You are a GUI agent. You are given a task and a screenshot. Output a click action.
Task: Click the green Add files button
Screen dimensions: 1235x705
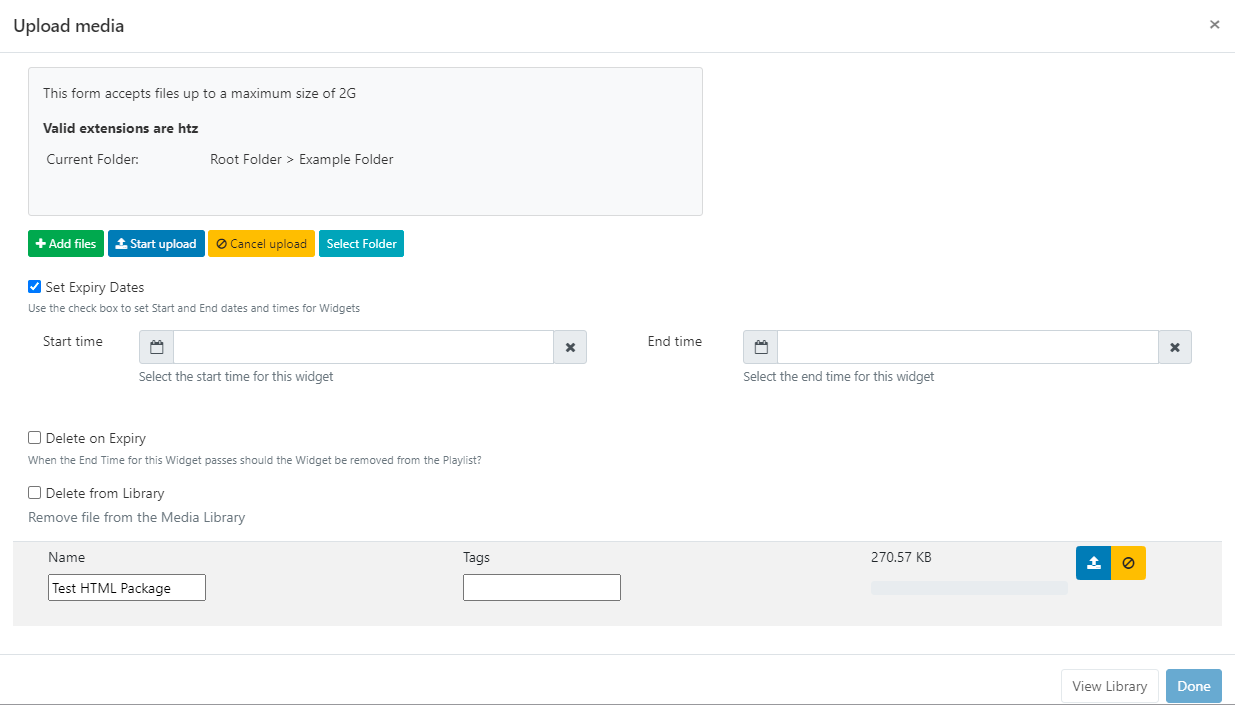pyautogui.click(x=66, y=244)
